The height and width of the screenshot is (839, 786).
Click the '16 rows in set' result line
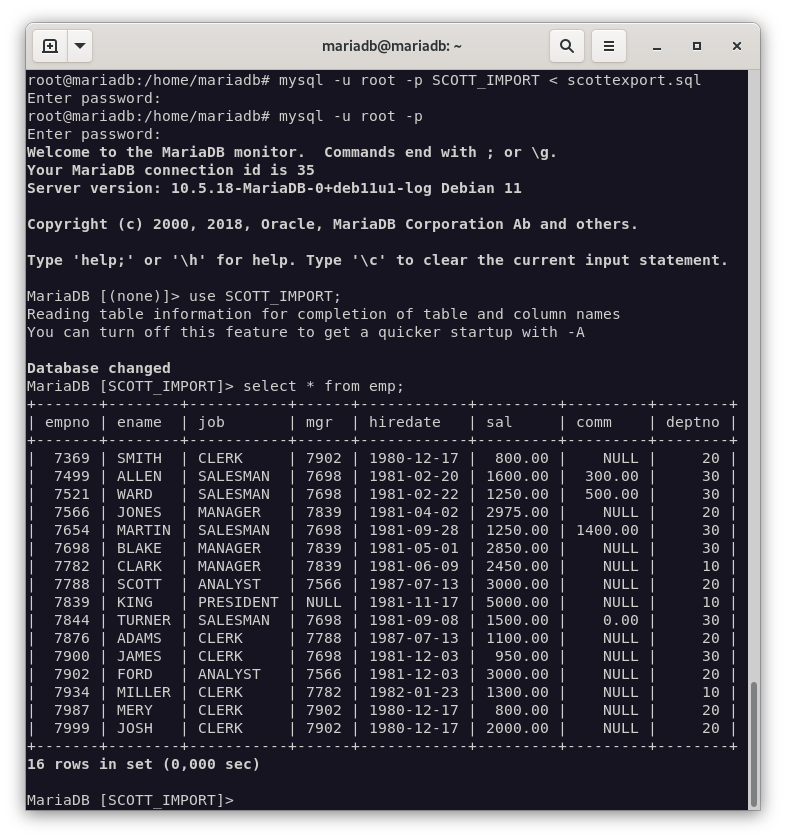point(143,764)
